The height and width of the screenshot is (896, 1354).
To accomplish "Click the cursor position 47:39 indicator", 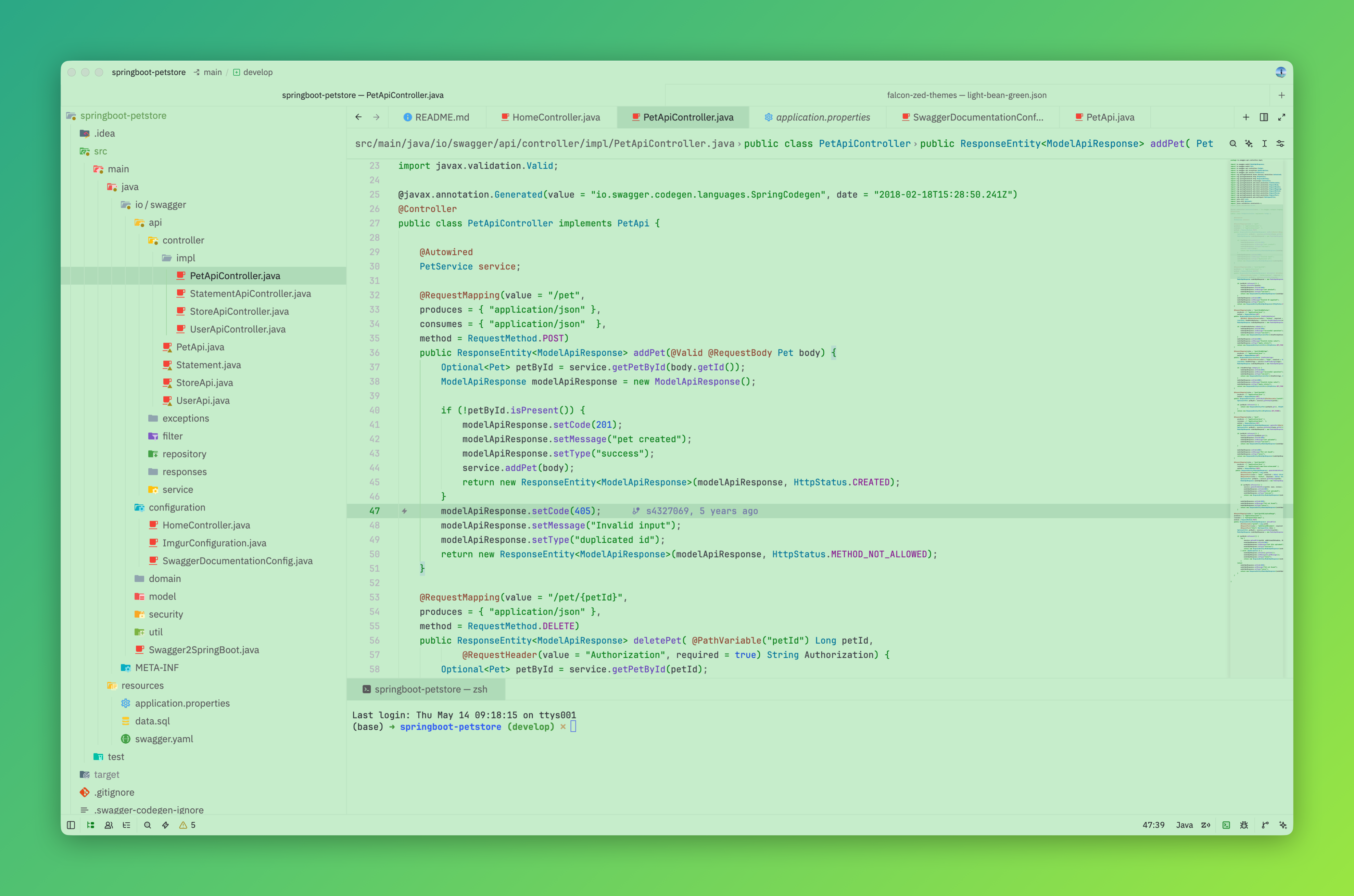I will point(1153,825).
